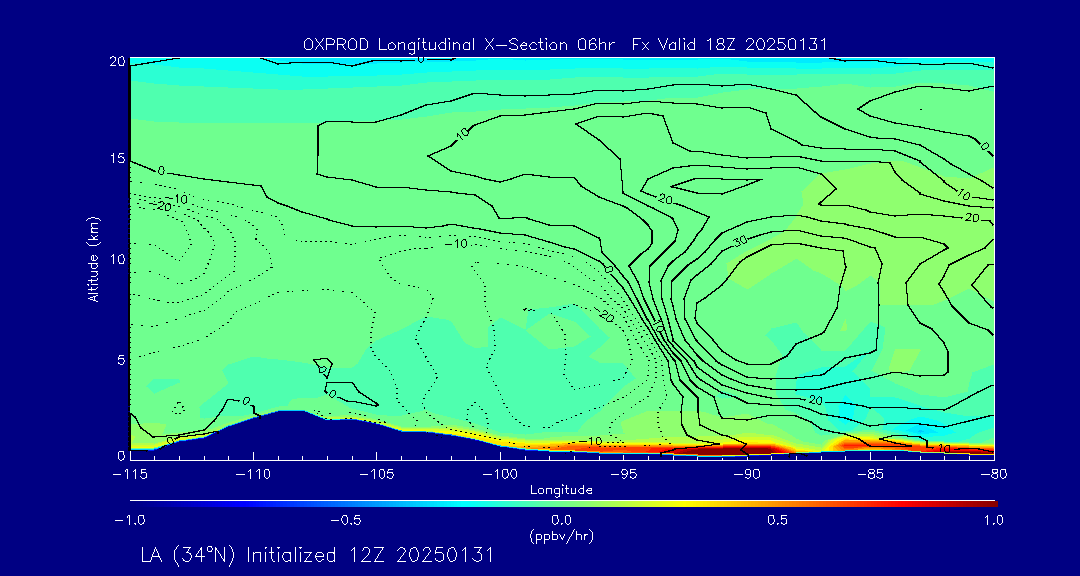This screenshot has height=576, width=1080.
Task: Click the -80 longitude tick label
Action: 994,474
